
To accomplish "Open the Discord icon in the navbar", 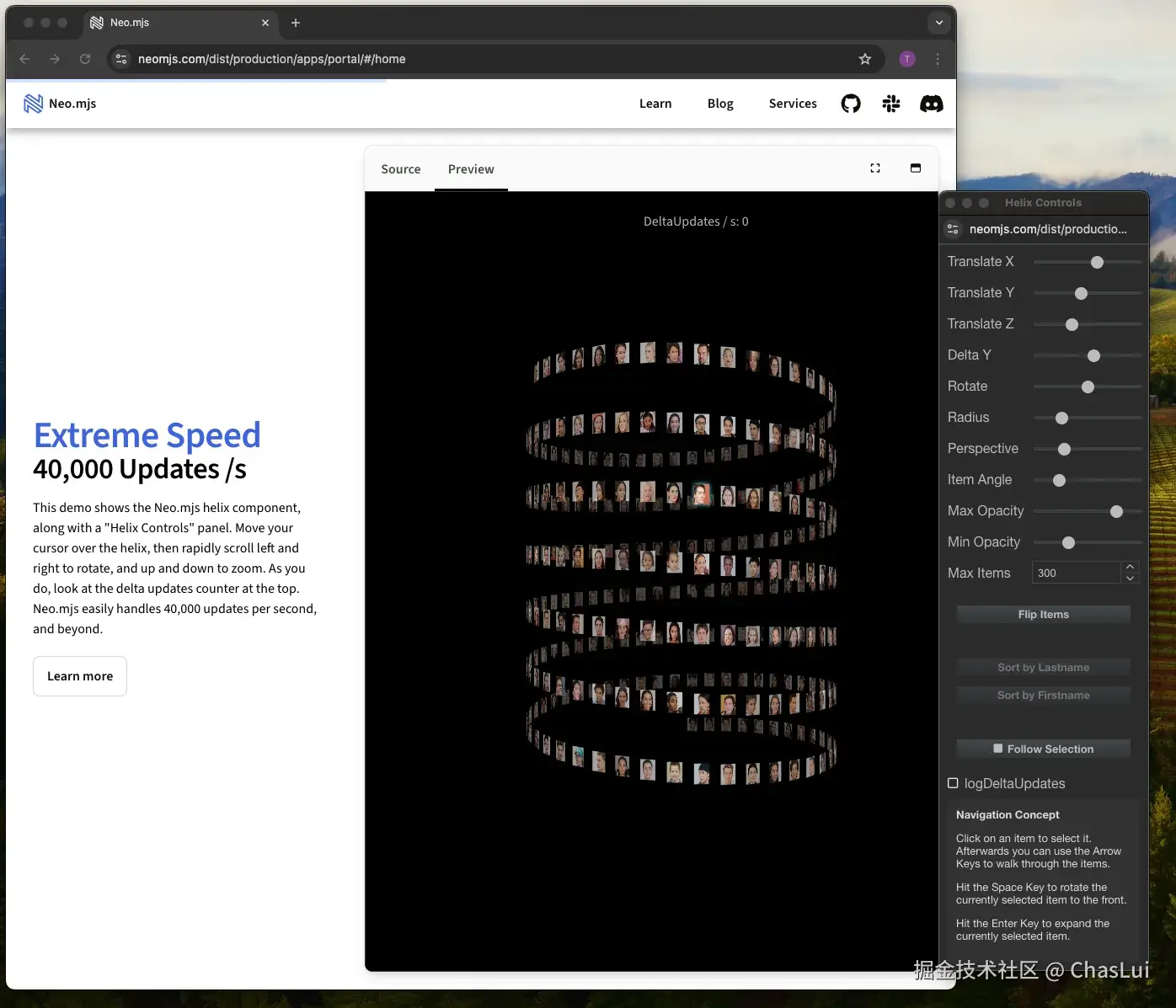I will coord(932,103).
